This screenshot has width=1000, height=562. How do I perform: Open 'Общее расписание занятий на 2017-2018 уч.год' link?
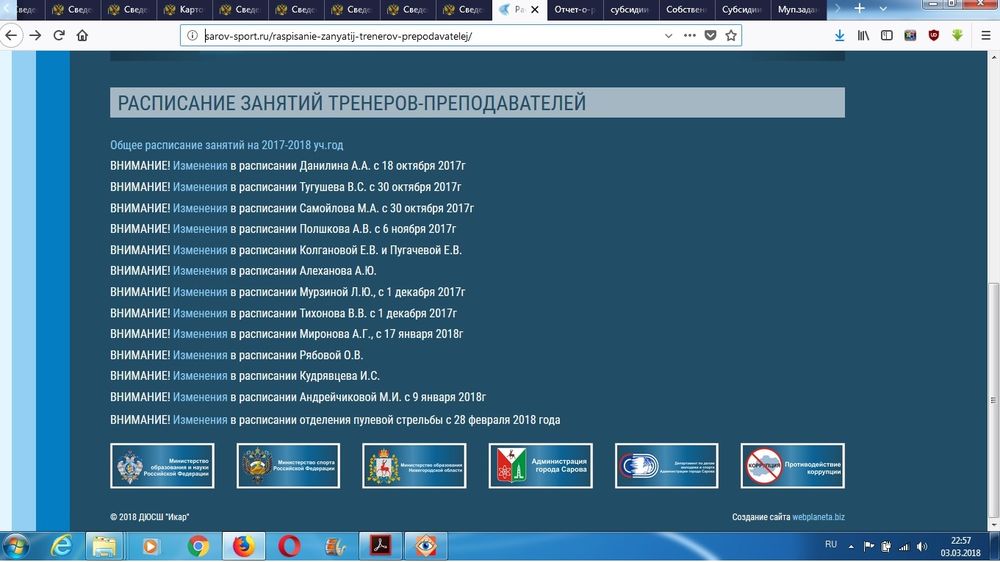point(226,145)
